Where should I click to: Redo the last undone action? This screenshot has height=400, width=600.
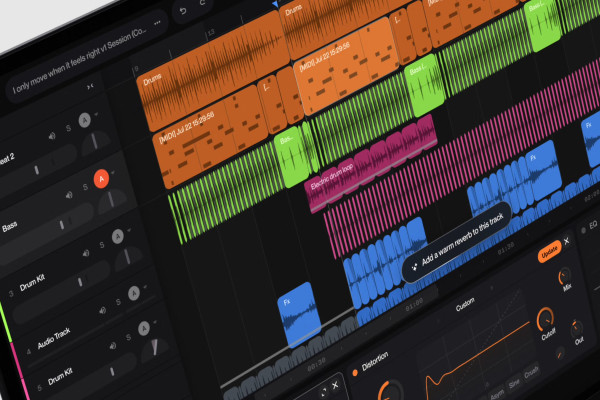[x=202, y=3]
